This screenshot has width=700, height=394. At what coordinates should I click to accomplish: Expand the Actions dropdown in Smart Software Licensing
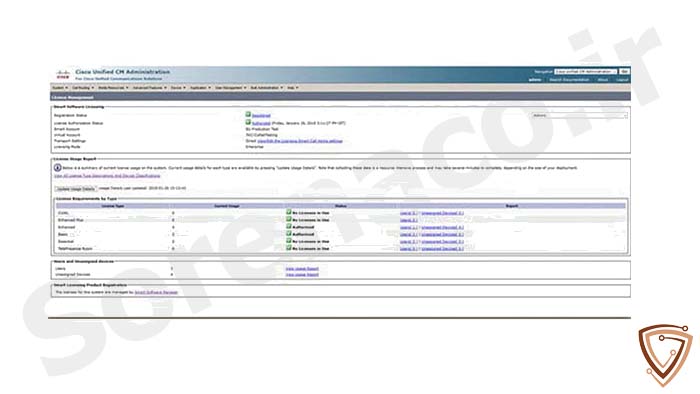point(579,115)
